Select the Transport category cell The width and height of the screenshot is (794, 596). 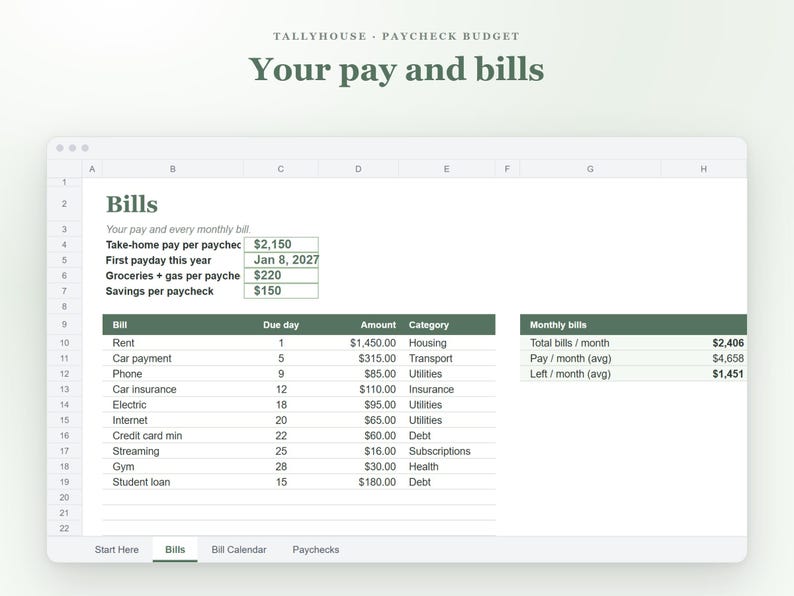pos(447,359)
